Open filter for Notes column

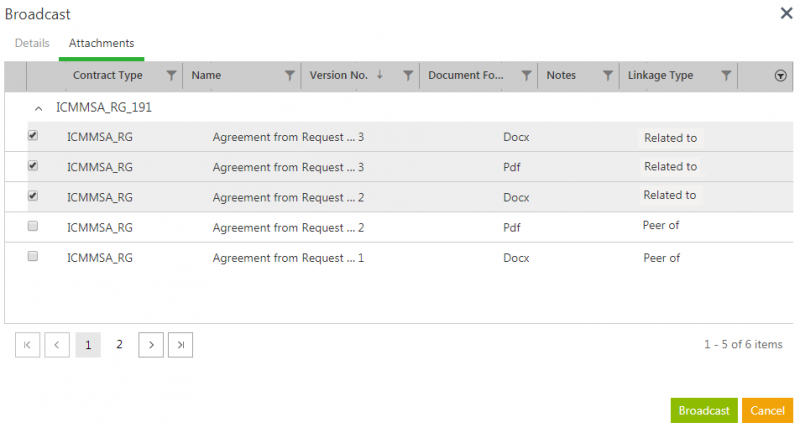coord(608,76)
